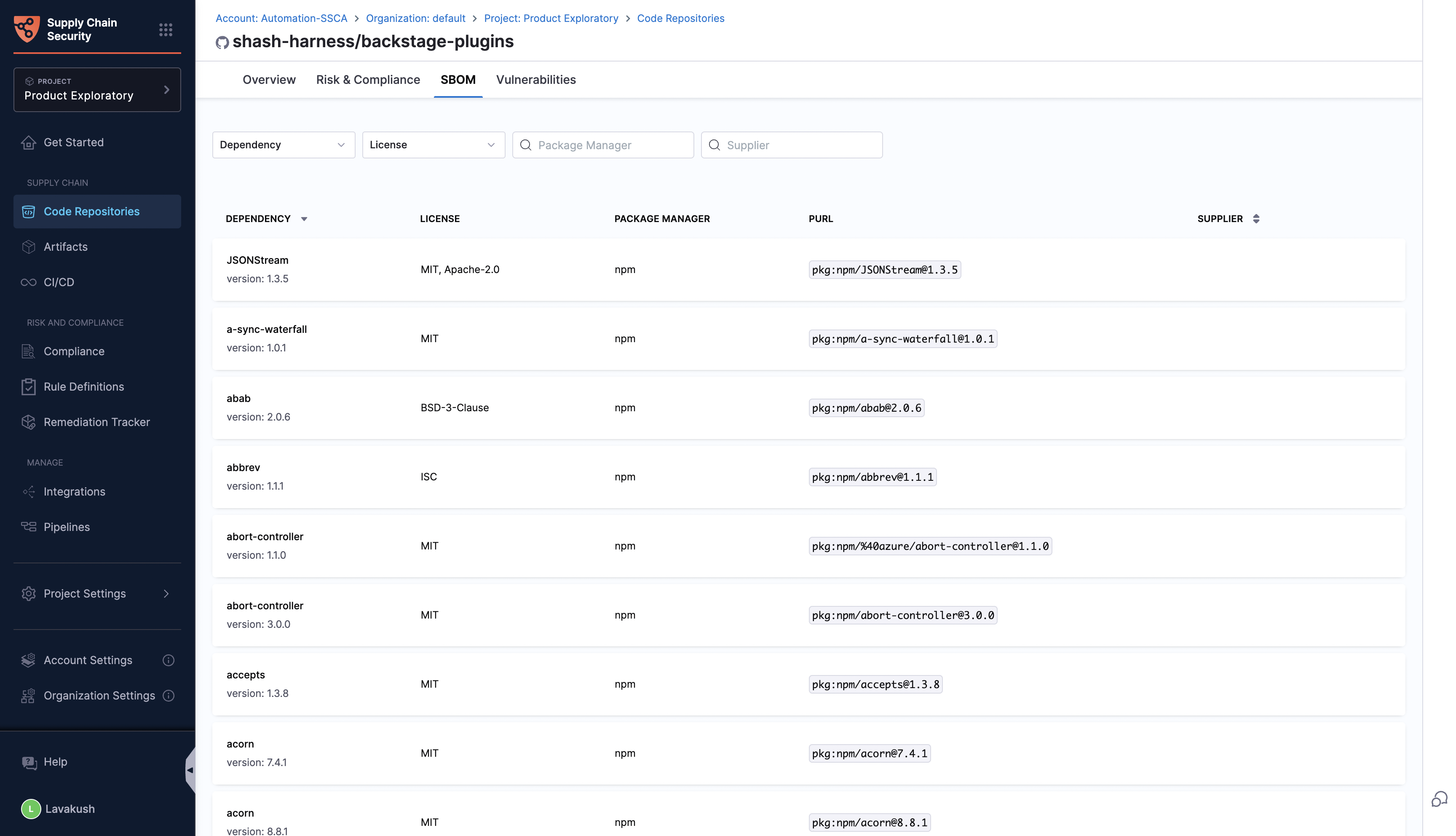Collapse the sidebar with the arrow handle
This screenshot has height=836, width=1456.
coord(190,770)
